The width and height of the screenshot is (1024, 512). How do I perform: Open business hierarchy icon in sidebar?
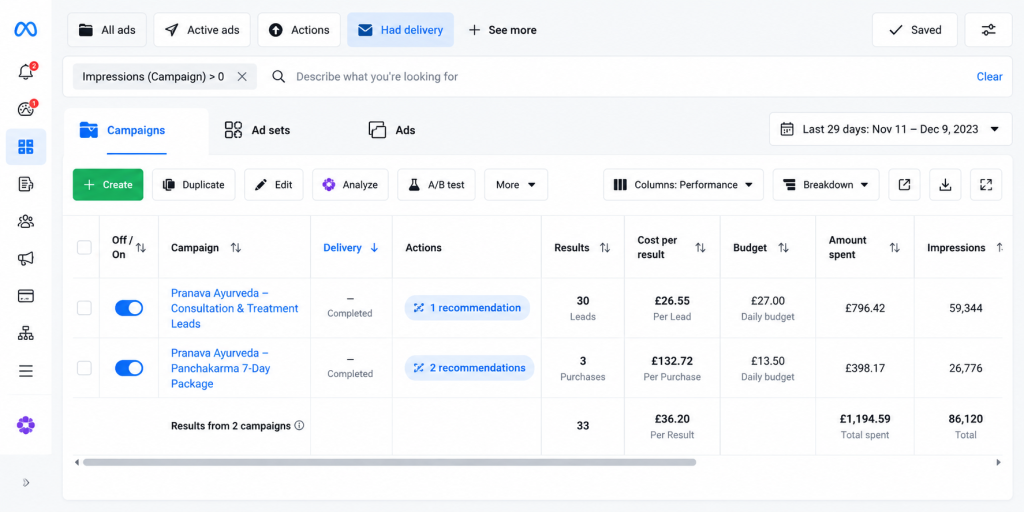click(25, 334)
